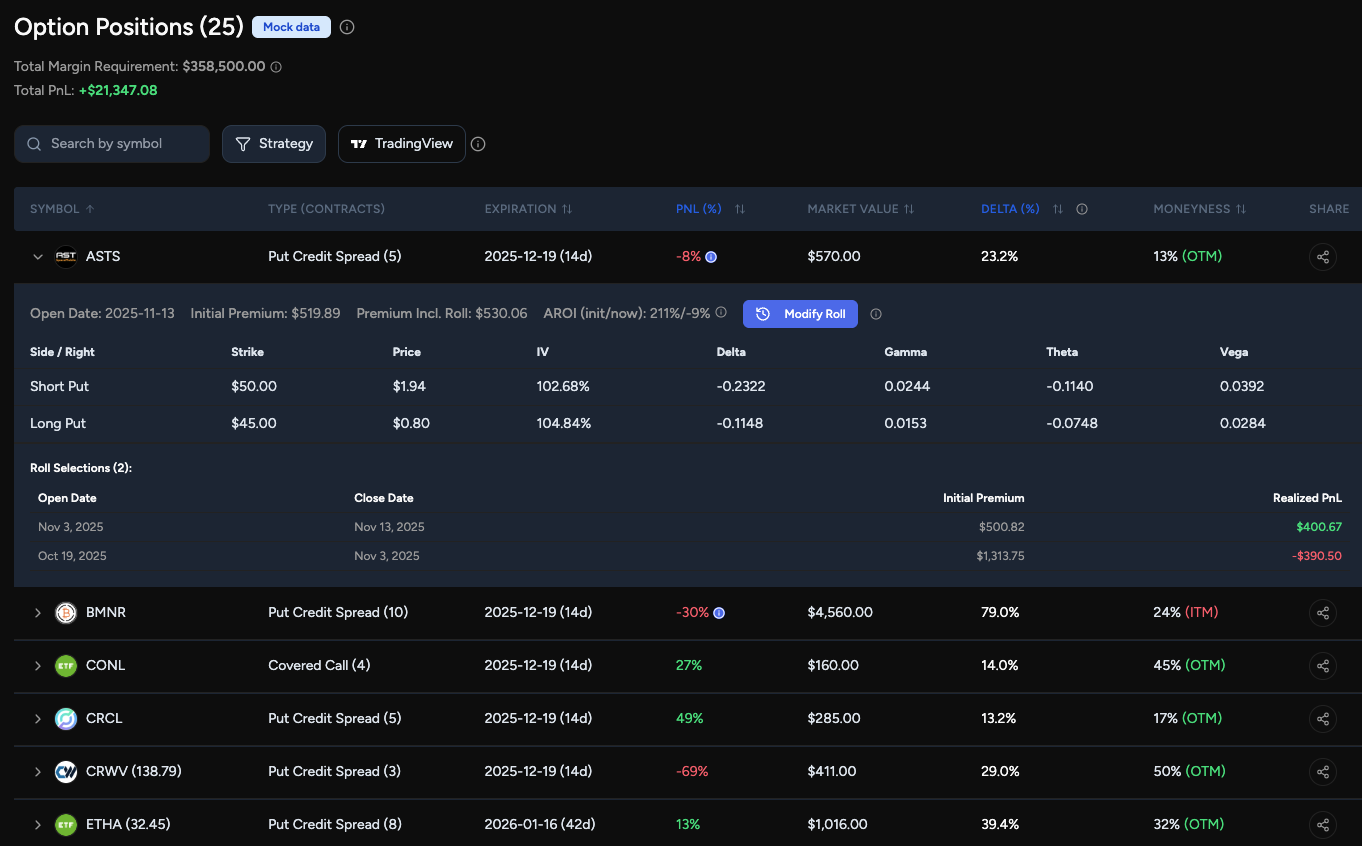
Task: Share the BMNR position
Action: pyautogui.click(x=1322, y=612)
